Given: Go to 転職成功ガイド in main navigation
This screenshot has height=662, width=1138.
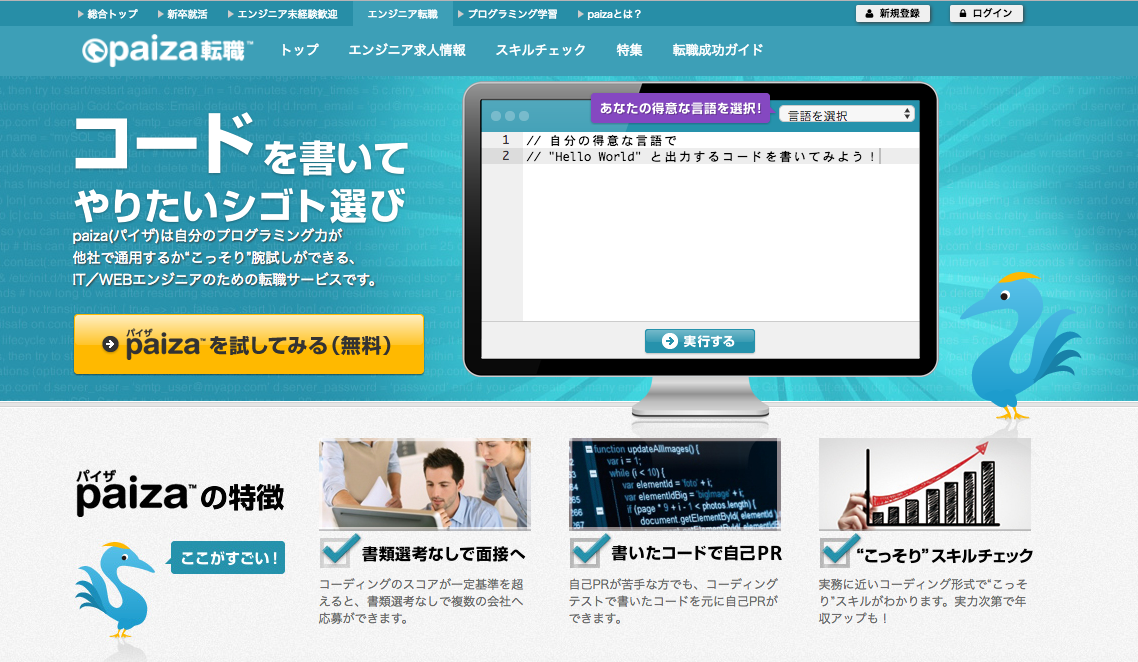Looking at the screenshot, I should [x=718, y=50].
